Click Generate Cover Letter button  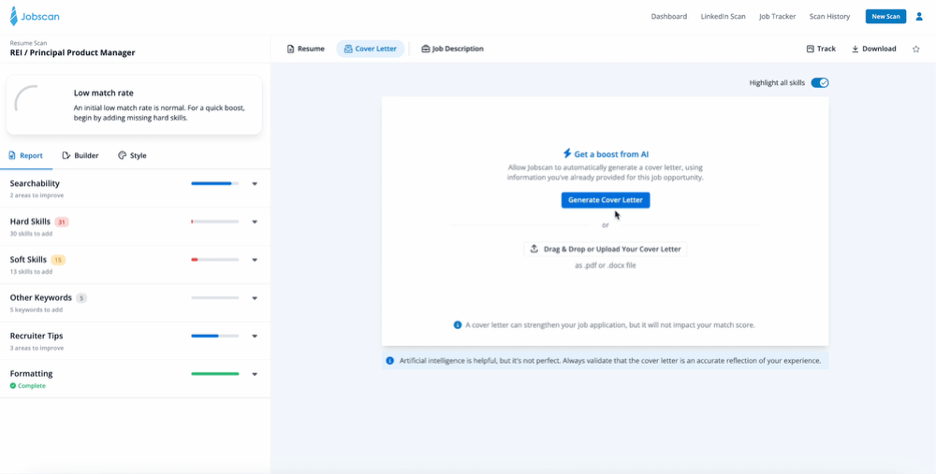605,200
